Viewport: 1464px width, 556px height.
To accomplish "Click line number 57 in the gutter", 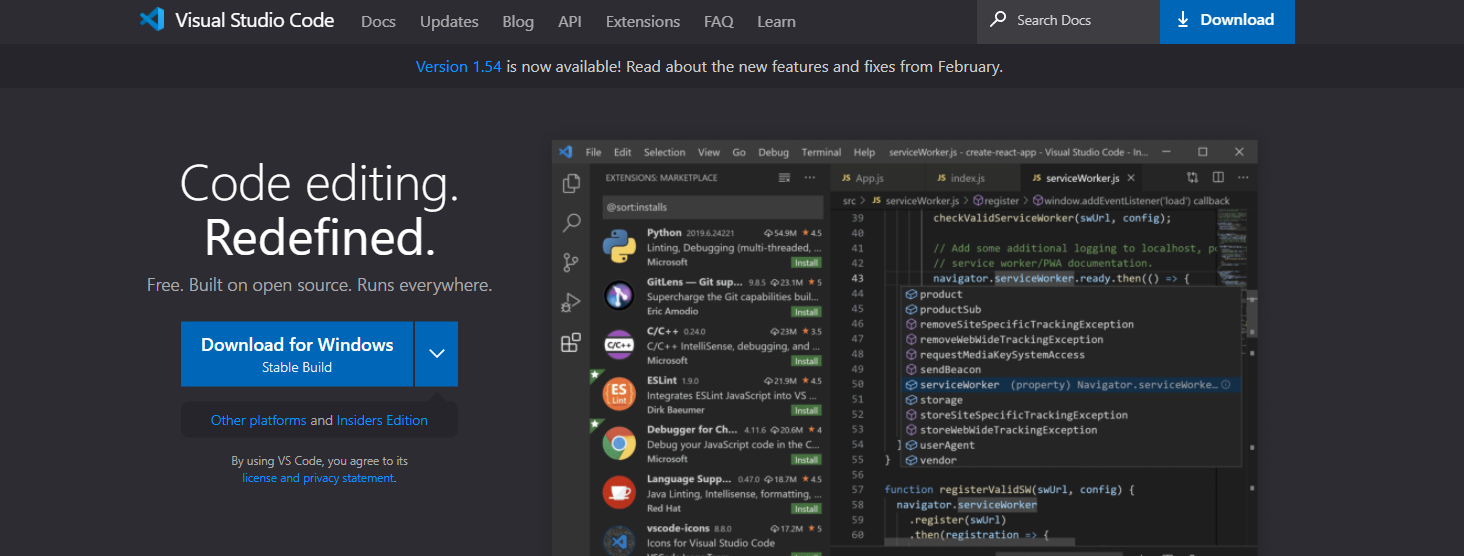I will [857, 490].
